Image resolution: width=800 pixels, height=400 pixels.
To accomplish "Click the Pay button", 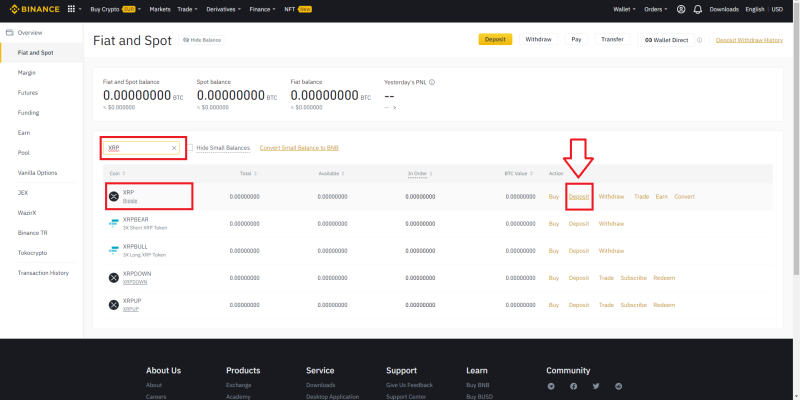I will pos(576,39).
